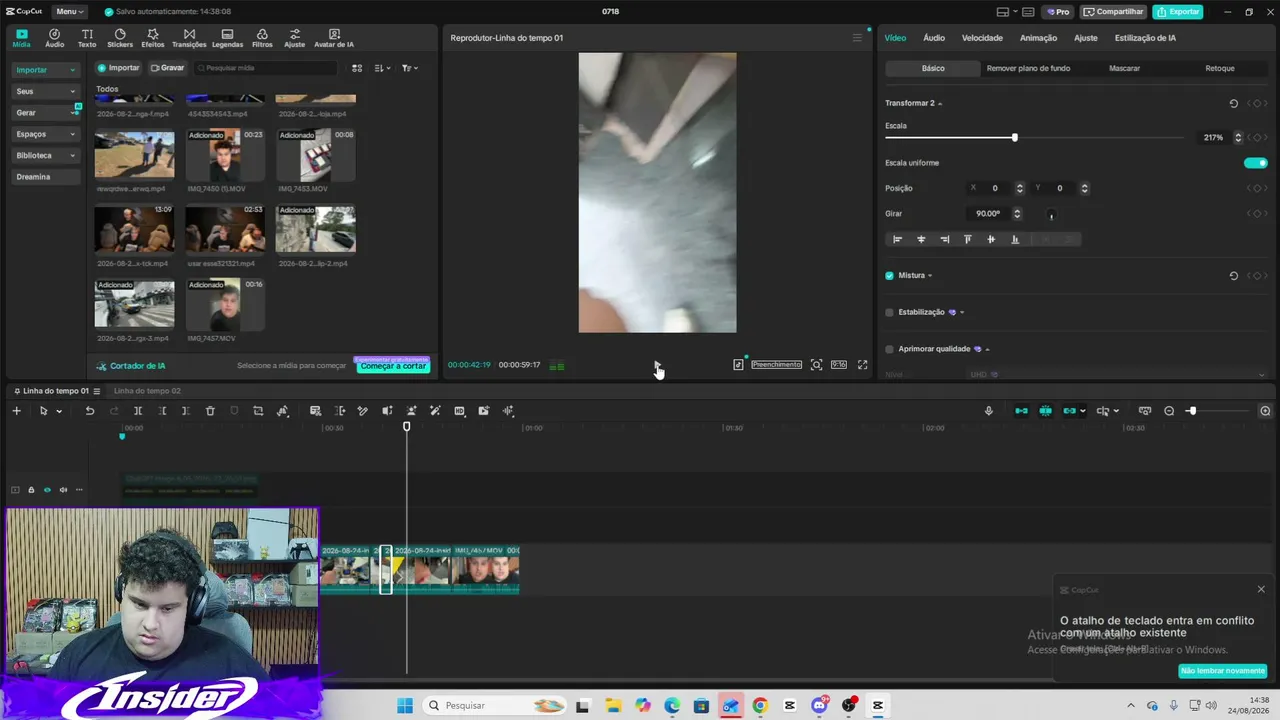Expand the Biblioteca sidebar section
The image size is (1280, 720).
(x=45, y=155)
